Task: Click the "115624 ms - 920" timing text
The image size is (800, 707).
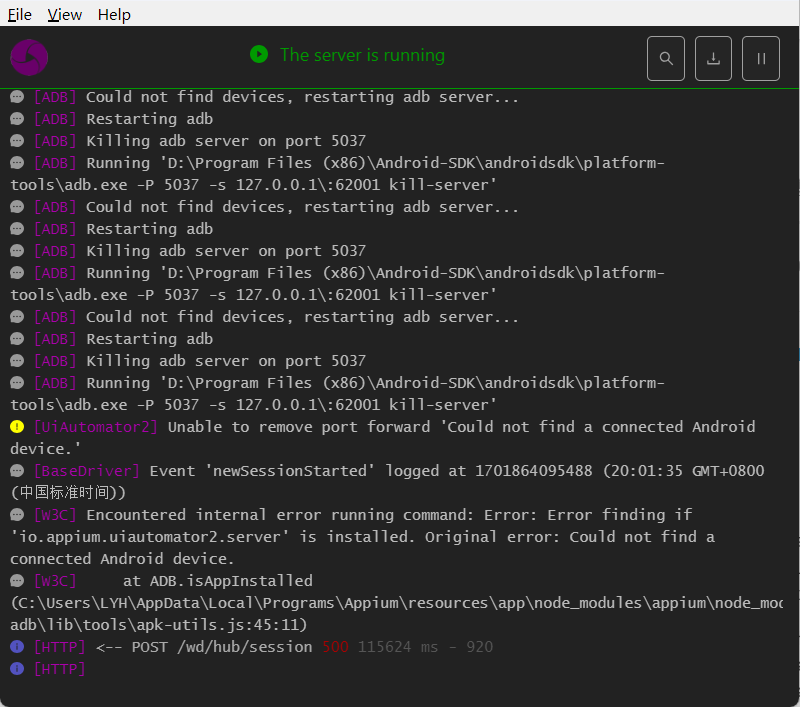Action: pos(426,647)
